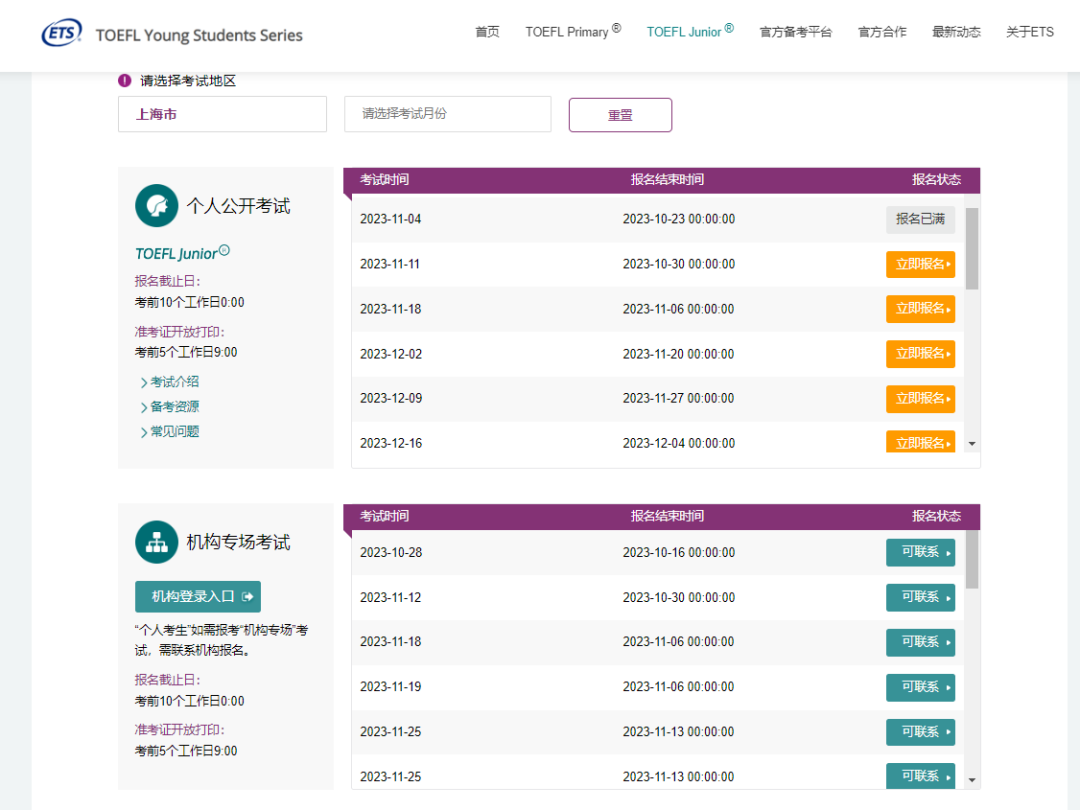The width and height of the screenshot is (1080, 810).
Task: Click 立即报名 for the 2023-12-09 exam
Action: pos(920,398)
